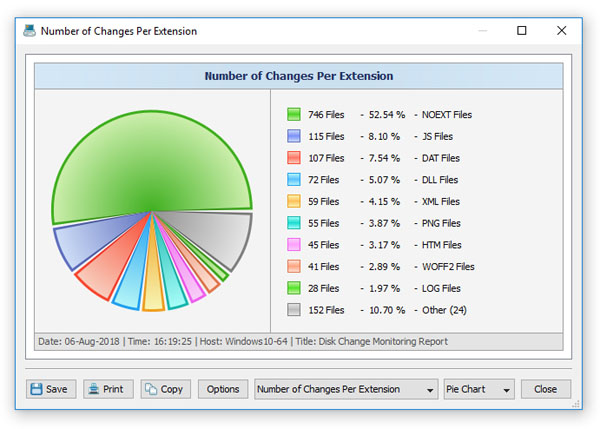The height and width of the screenshot is (429, 600).
Task: Click the chart title header bar
Action: tap(298, 76)
